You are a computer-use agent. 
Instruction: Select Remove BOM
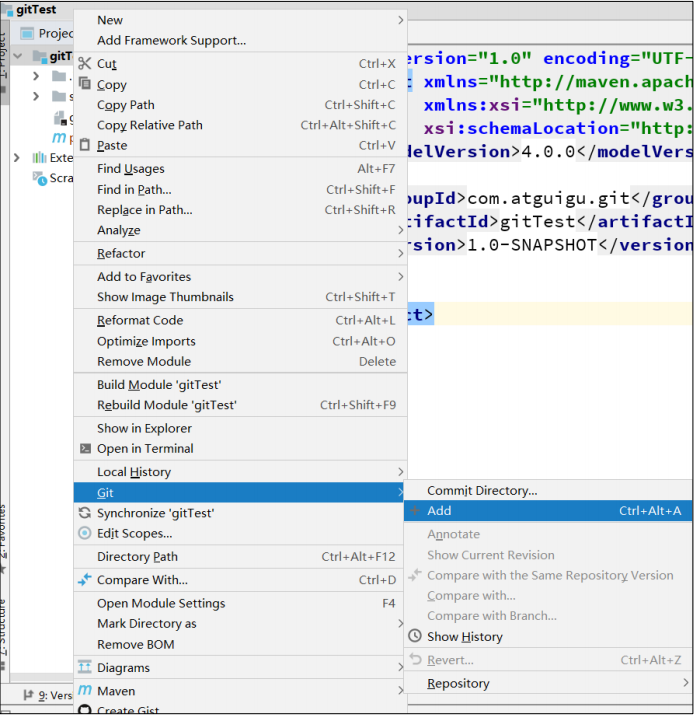point(240,644)
